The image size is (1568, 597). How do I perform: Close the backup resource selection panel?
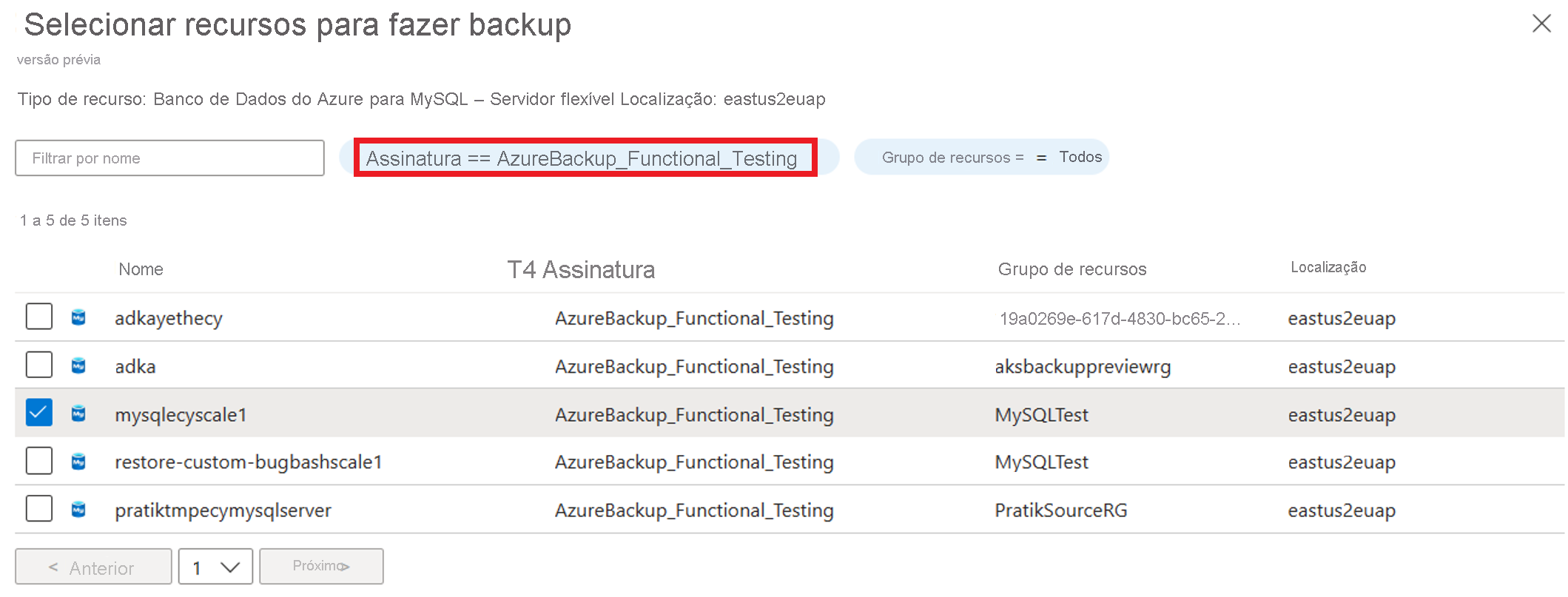click(1541, 24)
